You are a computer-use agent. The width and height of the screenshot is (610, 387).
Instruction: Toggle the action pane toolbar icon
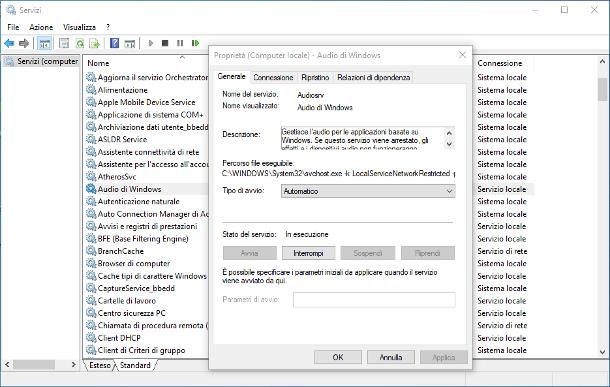coord(130,44)
